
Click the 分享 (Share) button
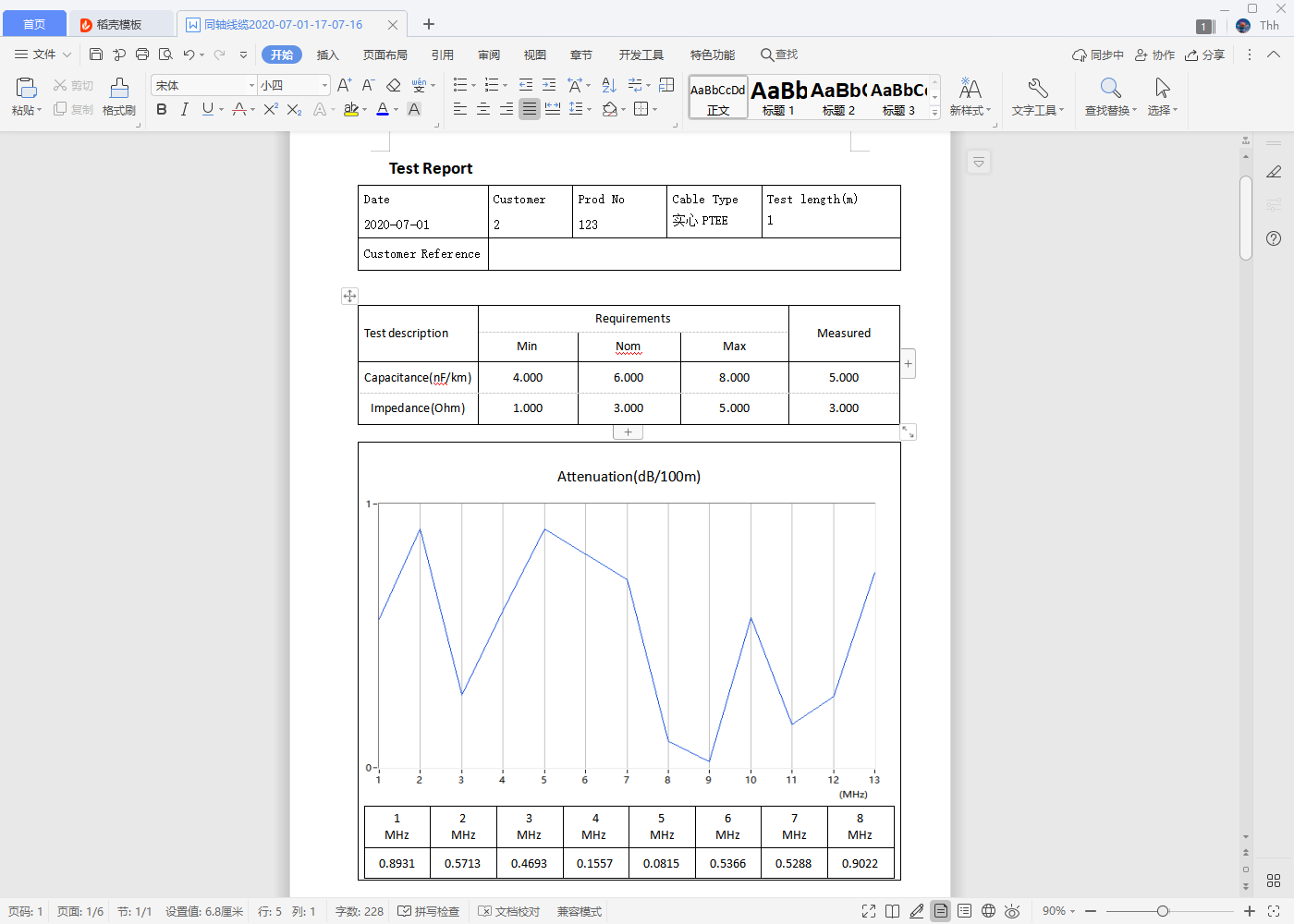point(1205,55)
